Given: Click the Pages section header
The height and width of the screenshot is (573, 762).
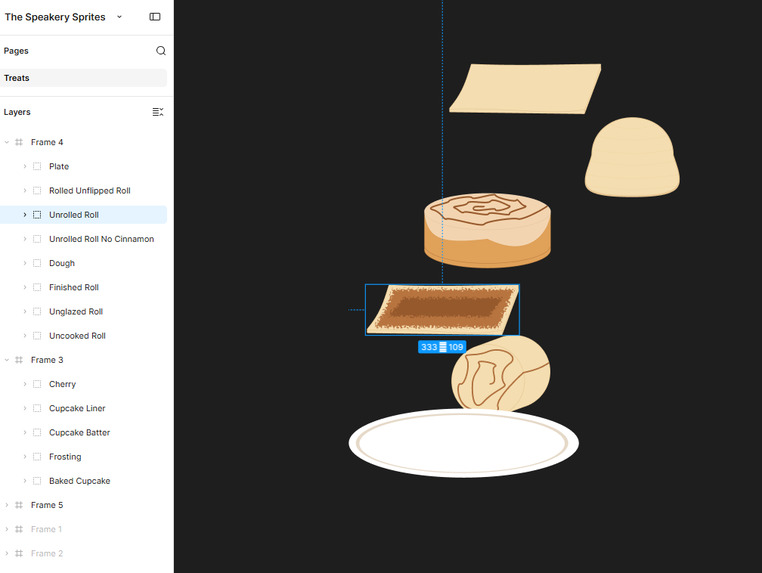Looking at the screenshot, I should click(x=16, y=51).
